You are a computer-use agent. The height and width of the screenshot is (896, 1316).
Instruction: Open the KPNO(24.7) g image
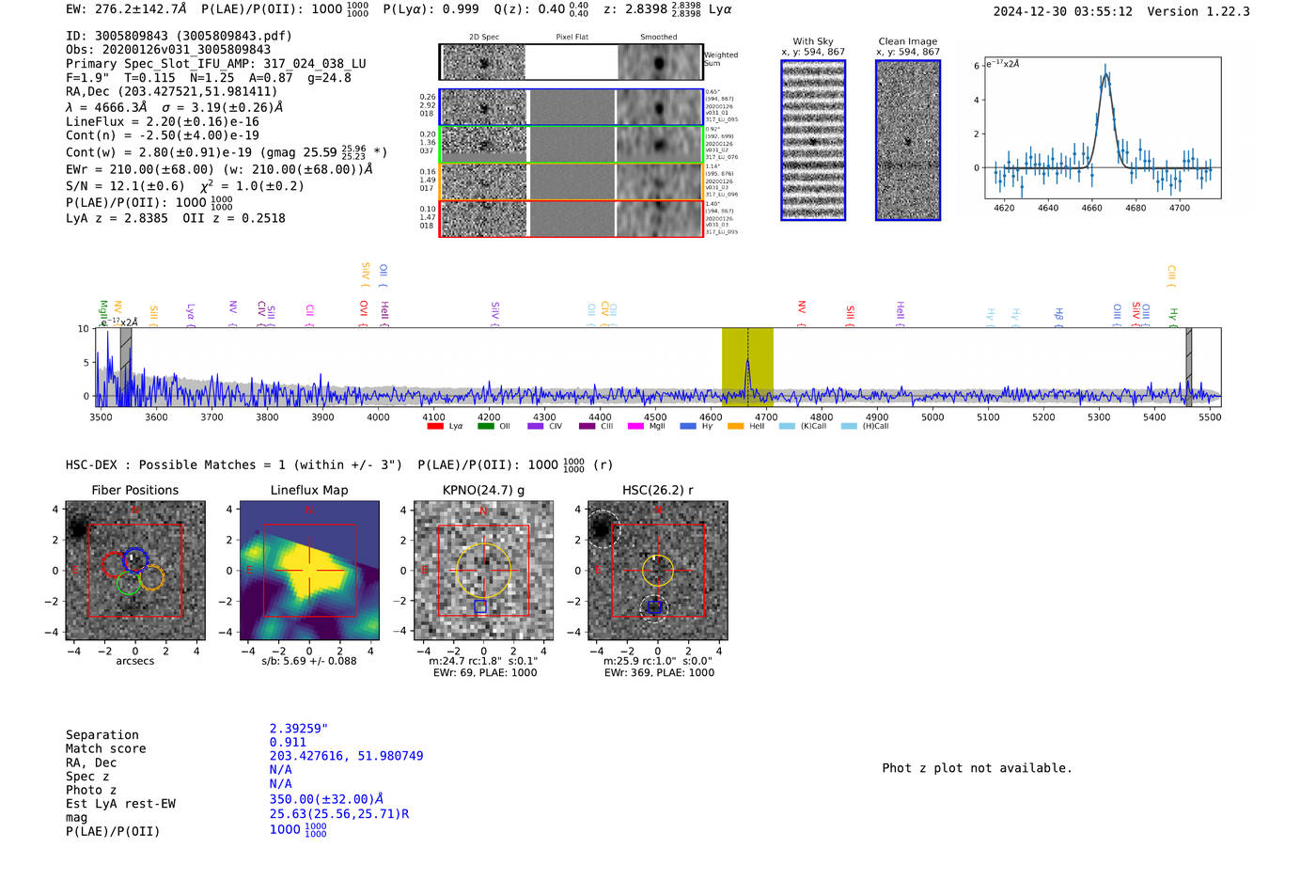[483, 571]
